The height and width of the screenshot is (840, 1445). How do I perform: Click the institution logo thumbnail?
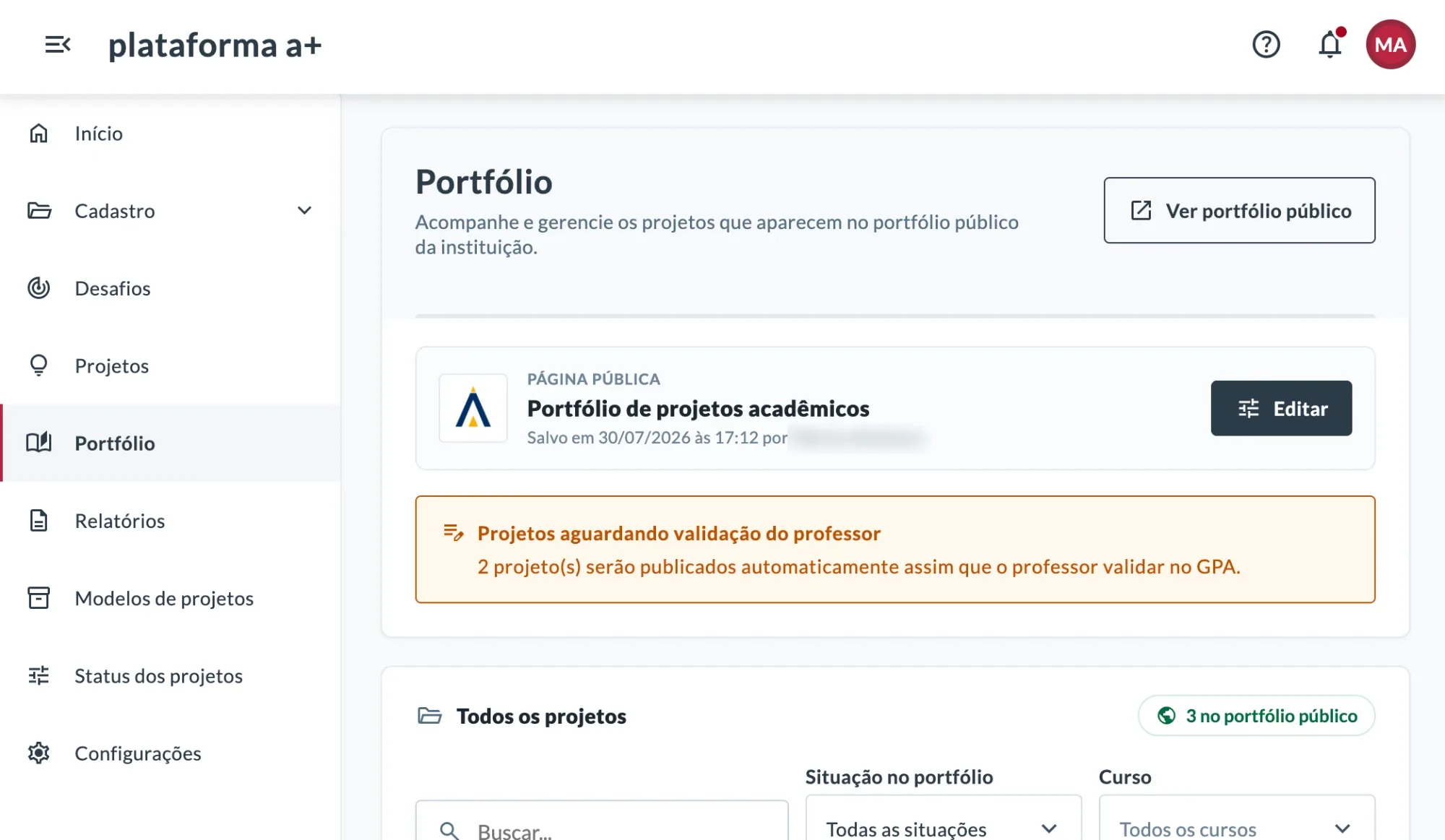pos(473,408)
